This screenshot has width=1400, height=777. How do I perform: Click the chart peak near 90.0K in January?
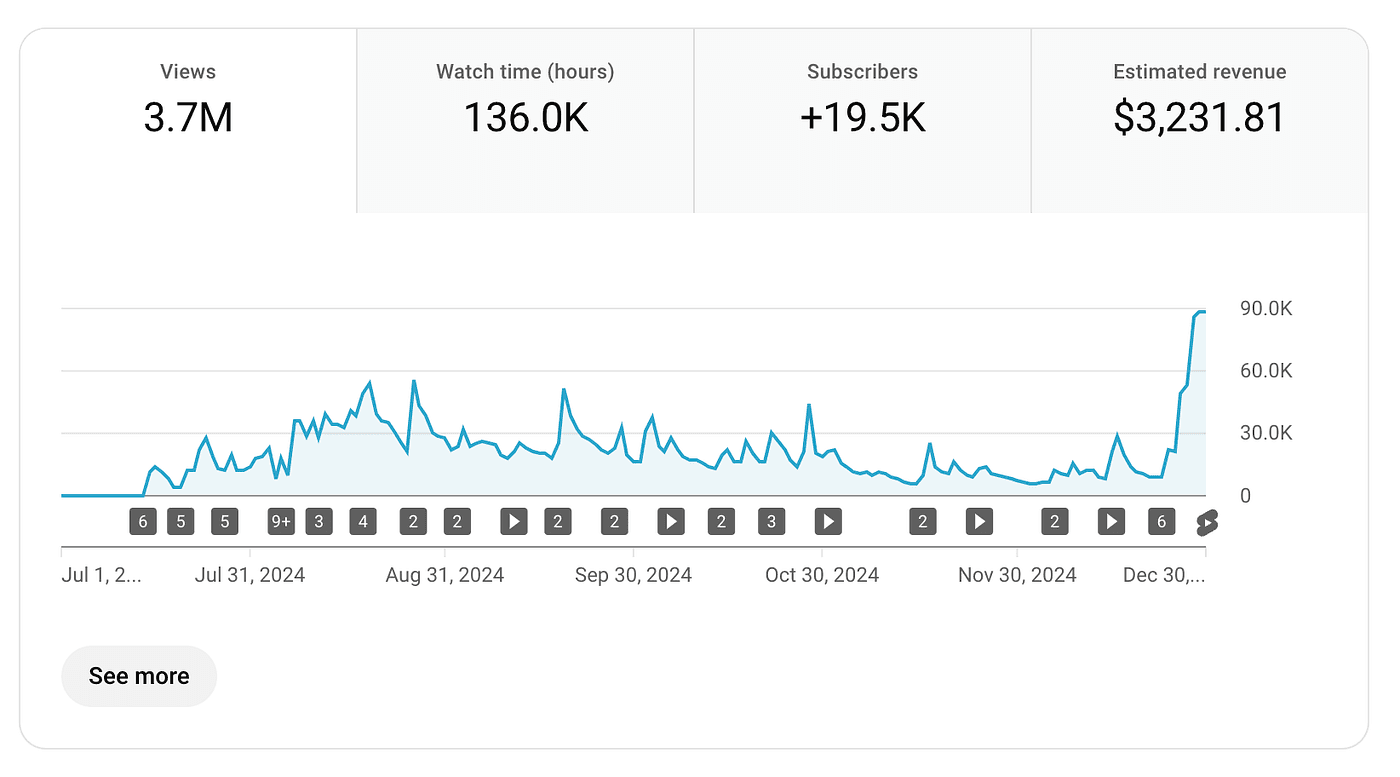click(1200, 313)
